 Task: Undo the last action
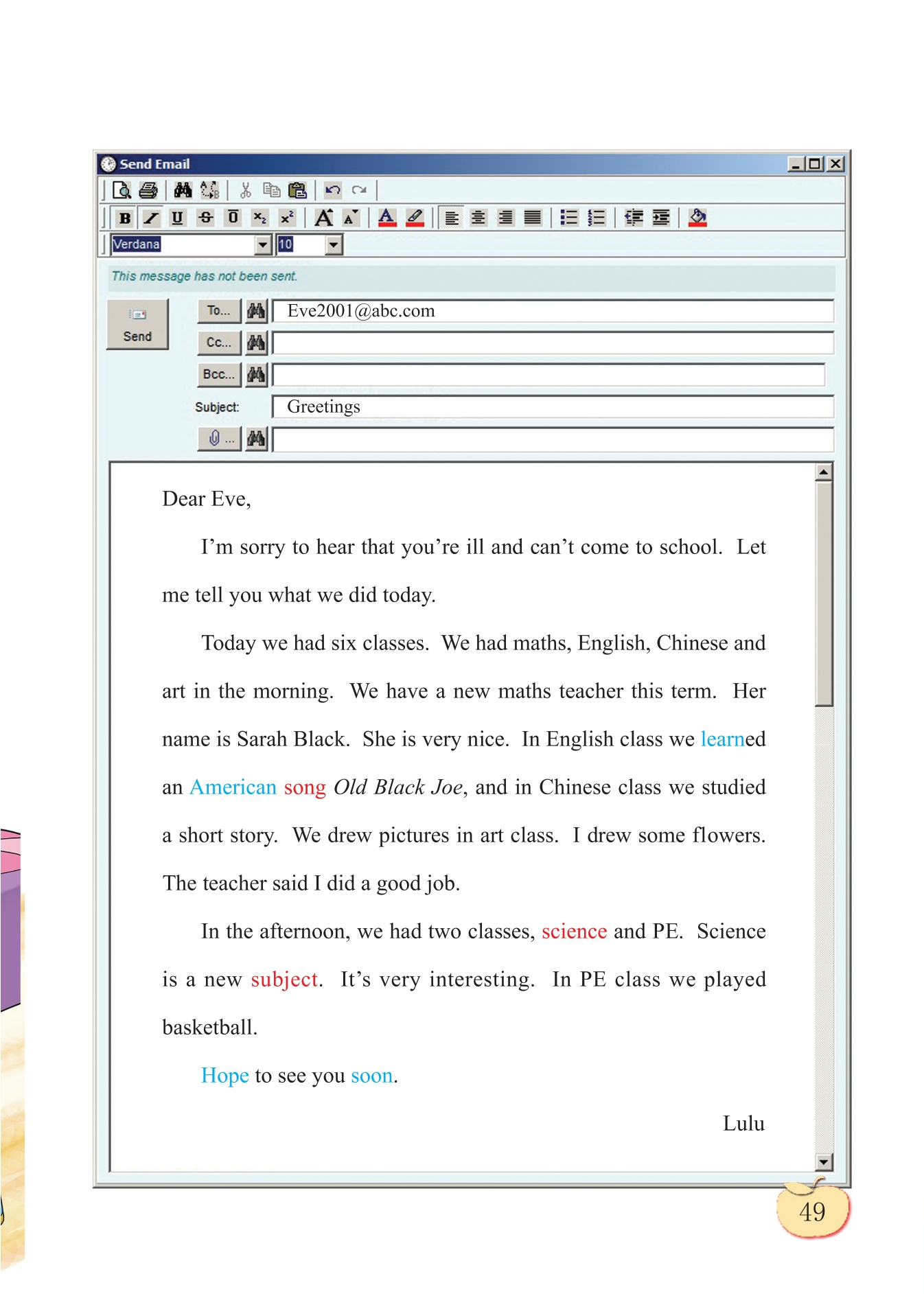(333, 190)
